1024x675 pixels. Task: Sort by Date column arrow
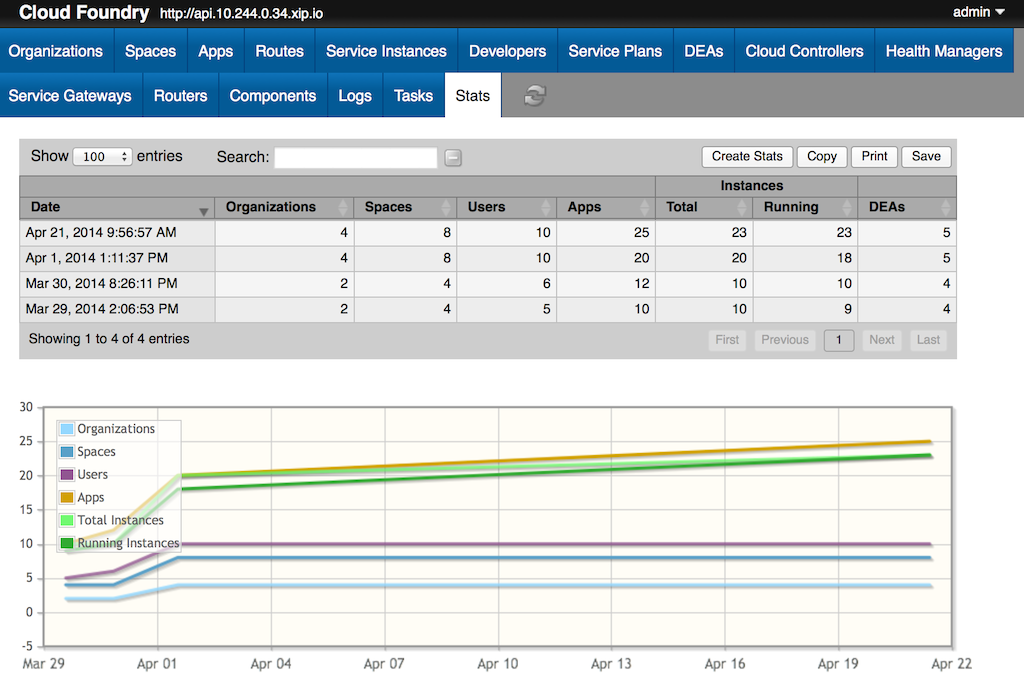[204, 212]
